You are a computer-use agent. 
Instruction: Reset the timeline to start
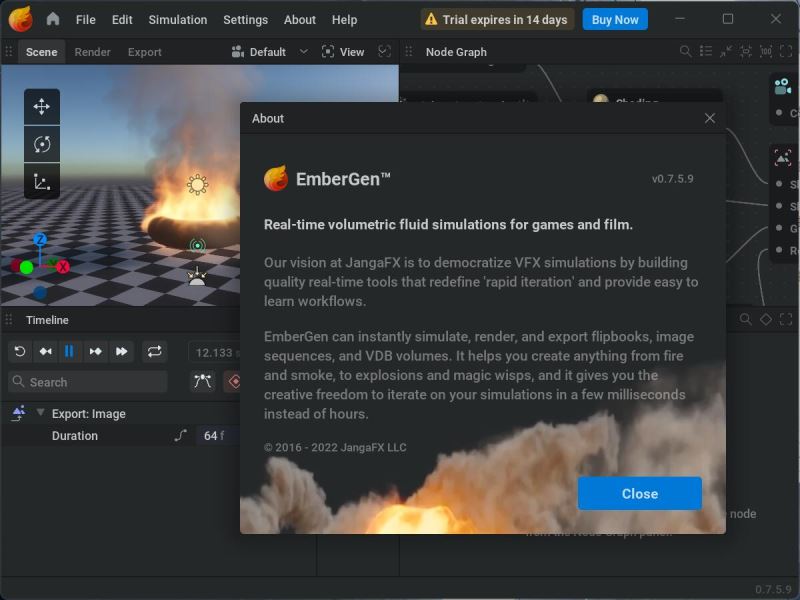pos(20,352)
